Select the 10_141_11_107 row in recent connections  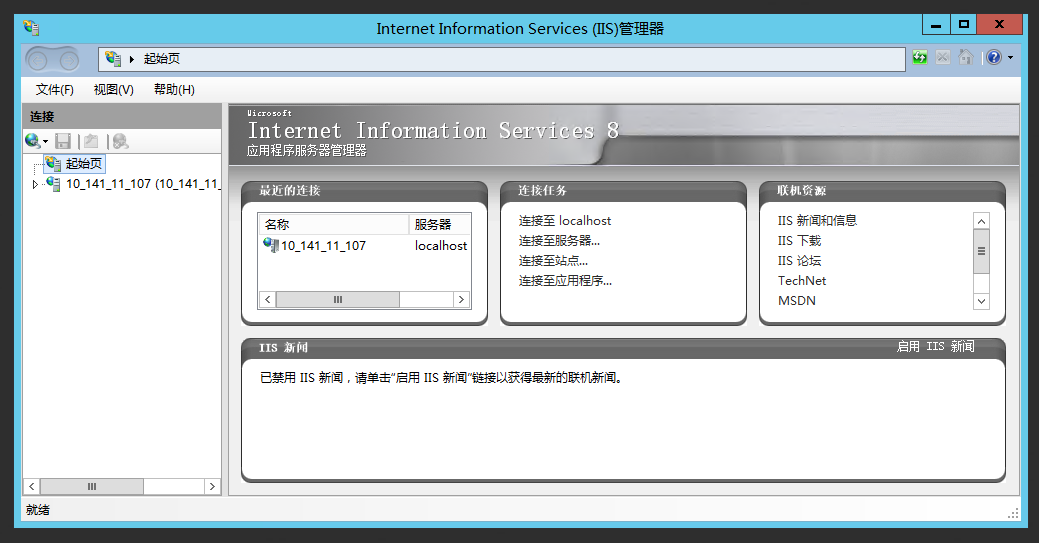click(322, 246)
